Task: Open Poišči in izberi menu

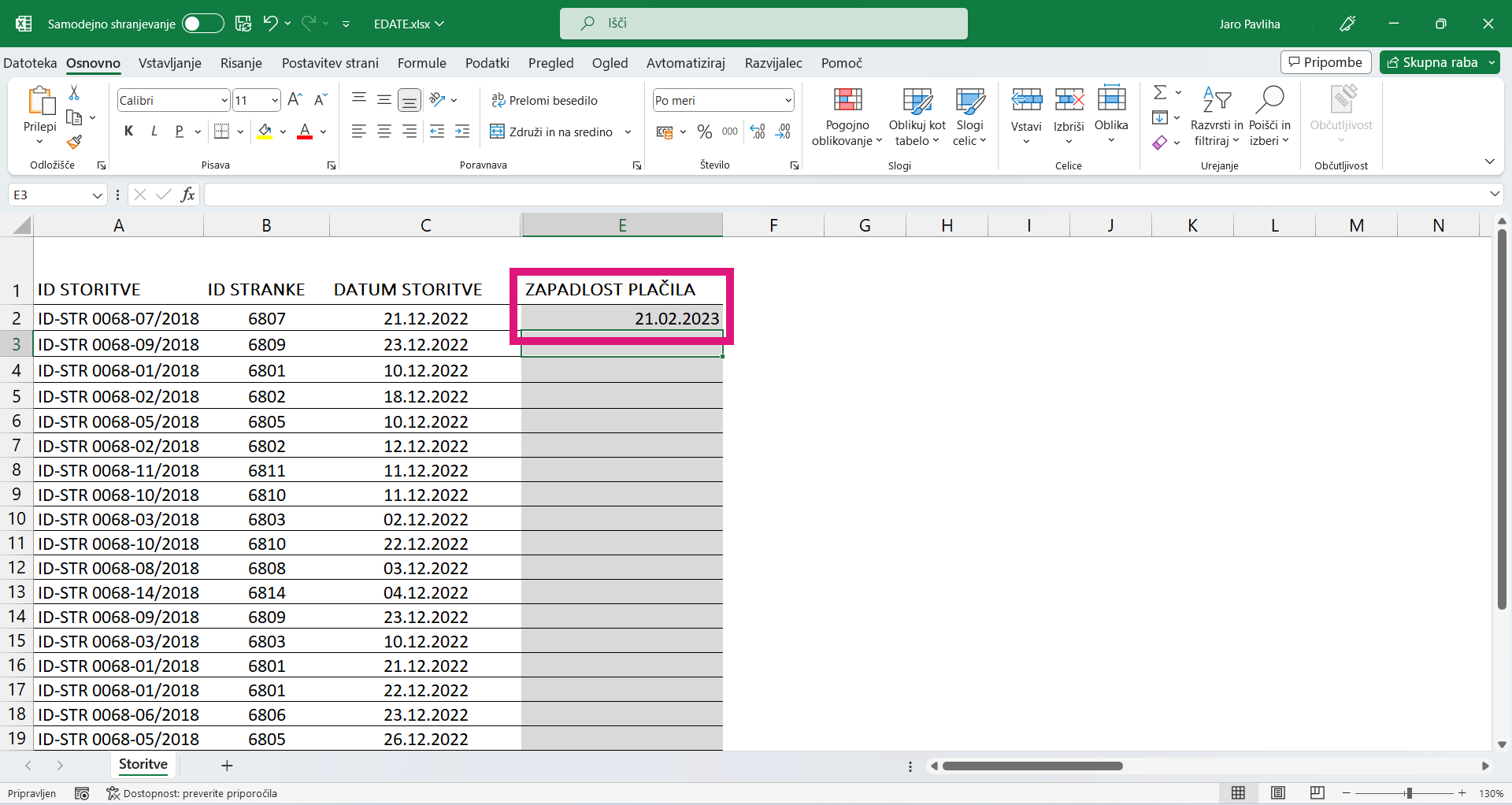Action: coord(1269,117)
